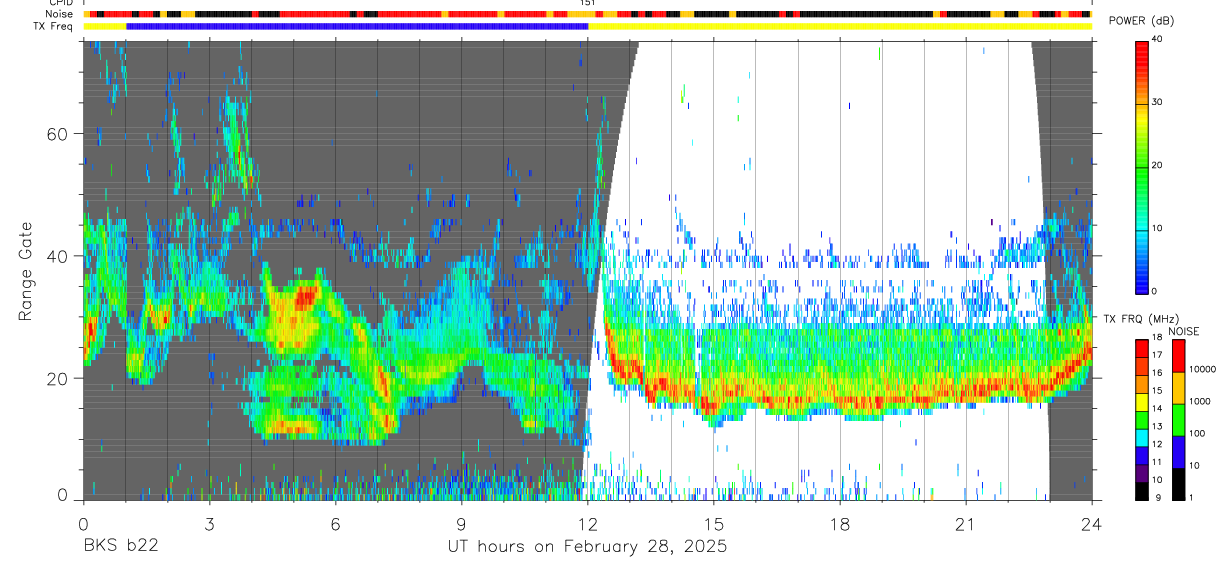The width and height of the screenshot is (1228, 567).
Task: Select the 40 label on POWER scale
Action: point(1158,39)
